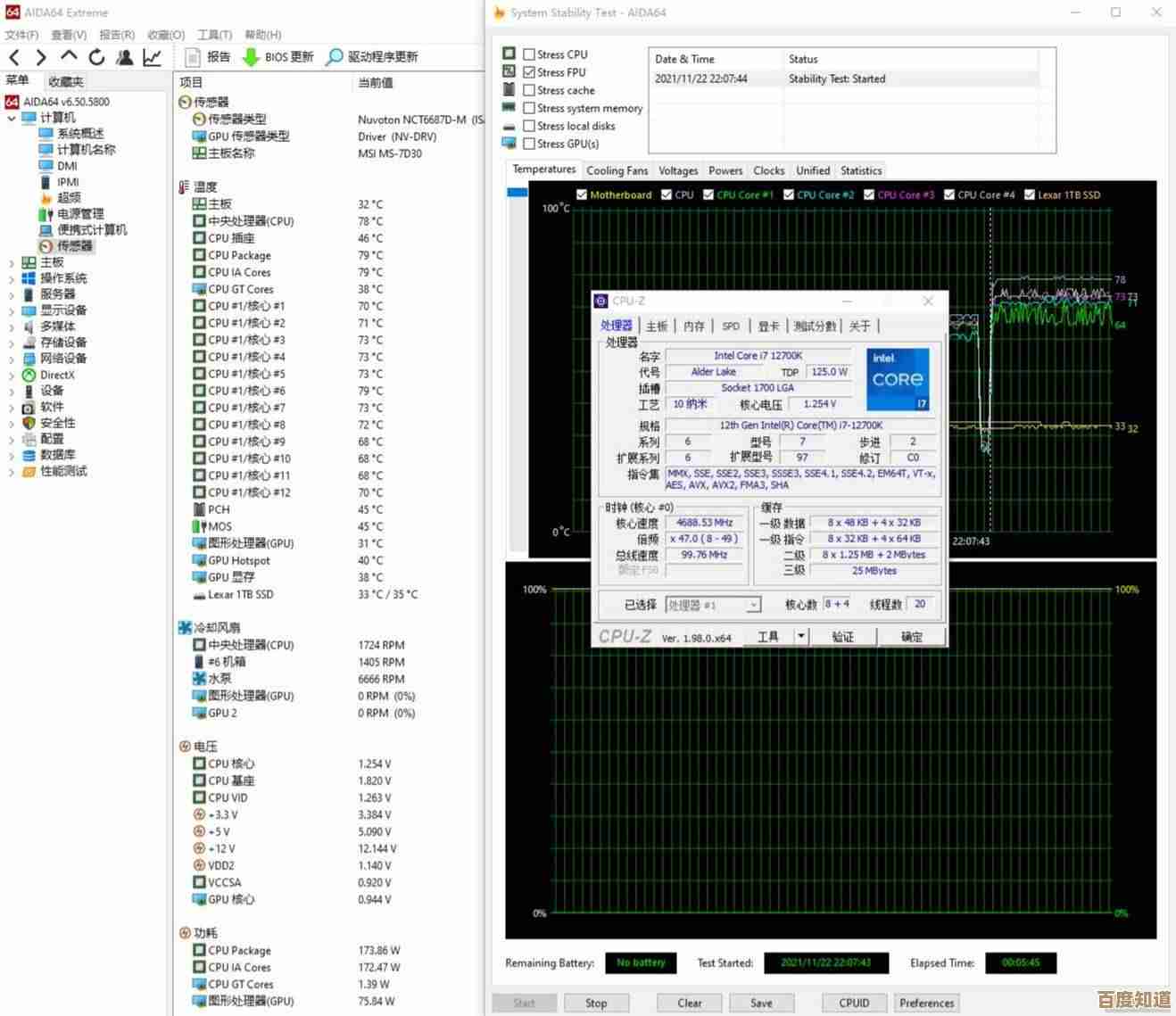Expand the 主板 node in the sidebar
This screenshot has width=1176, height=1016.
point(10,261)
